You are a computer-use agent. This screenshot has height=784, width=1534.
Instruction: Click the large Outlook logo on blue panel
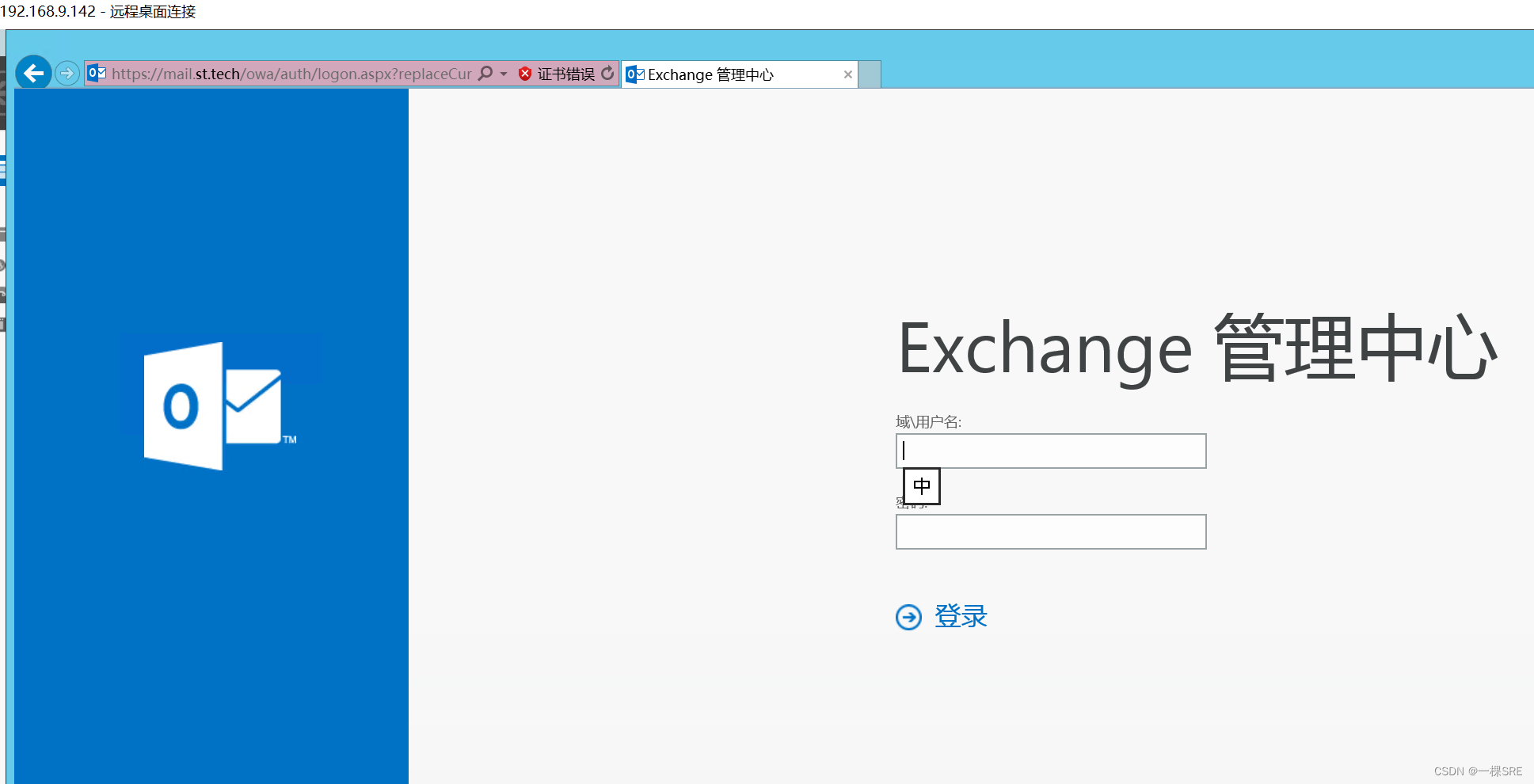(x=219, y=404)
